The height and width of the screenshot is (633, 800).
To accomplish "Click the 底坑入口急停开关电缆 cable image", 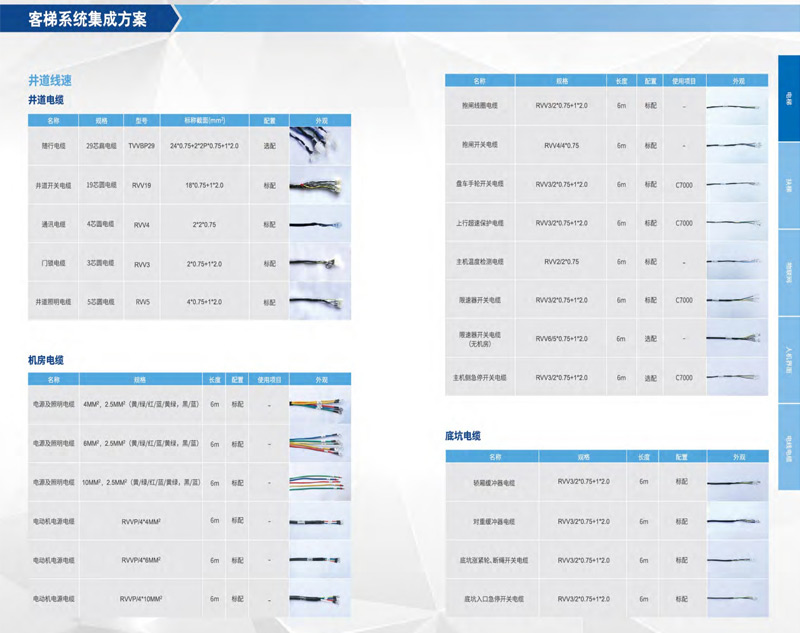I will (738, 599).
